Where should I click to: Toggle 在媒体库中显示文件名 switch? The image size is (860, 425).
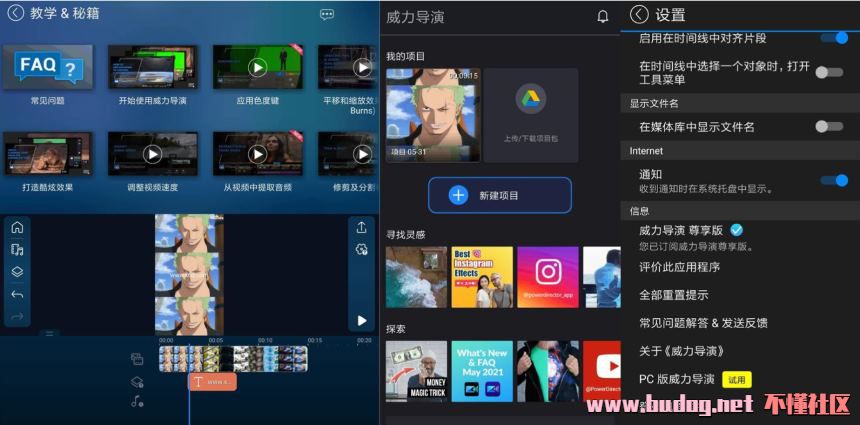829,127
